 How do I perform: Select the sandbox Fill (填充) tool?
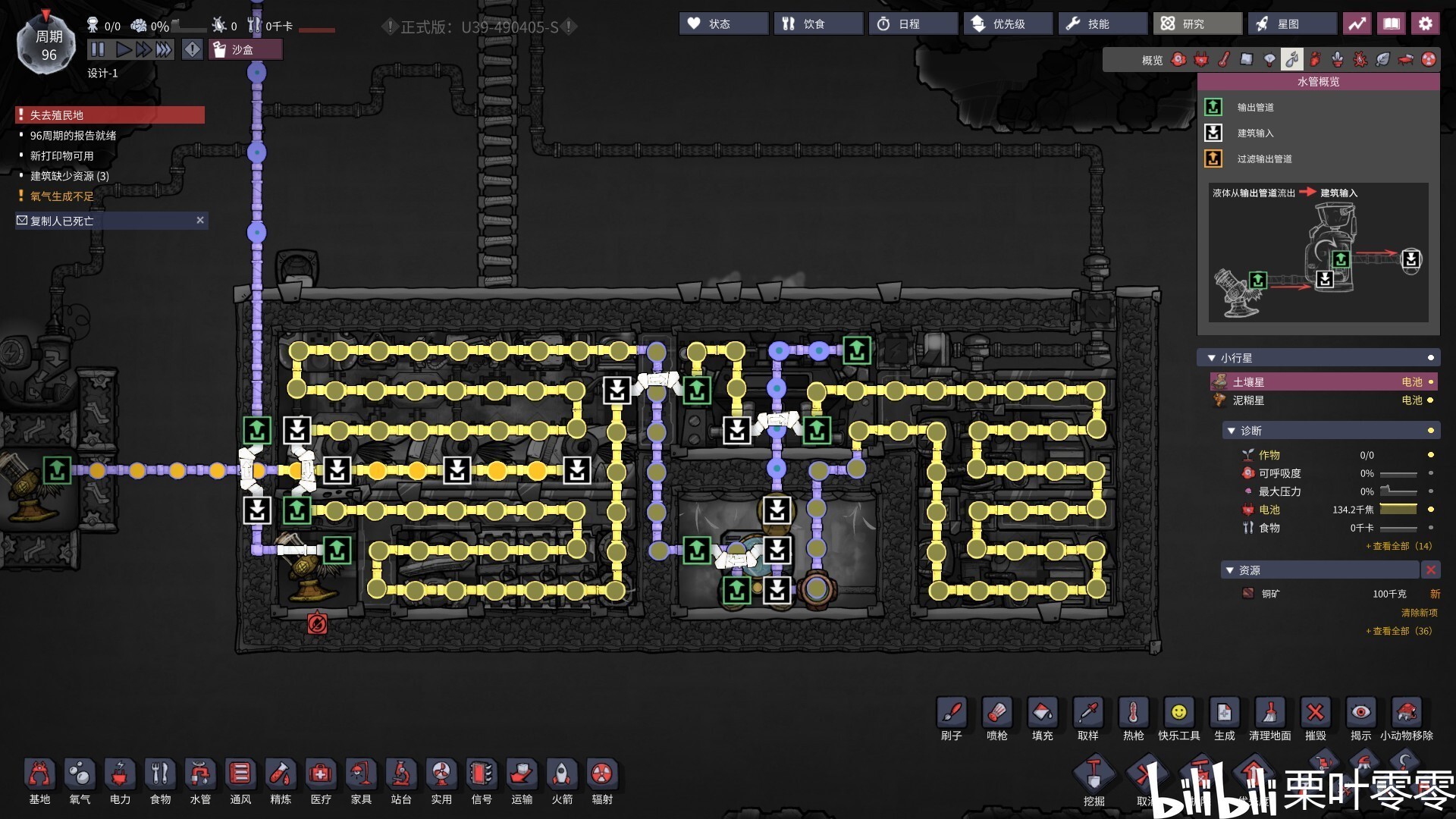pos(1043,719)
